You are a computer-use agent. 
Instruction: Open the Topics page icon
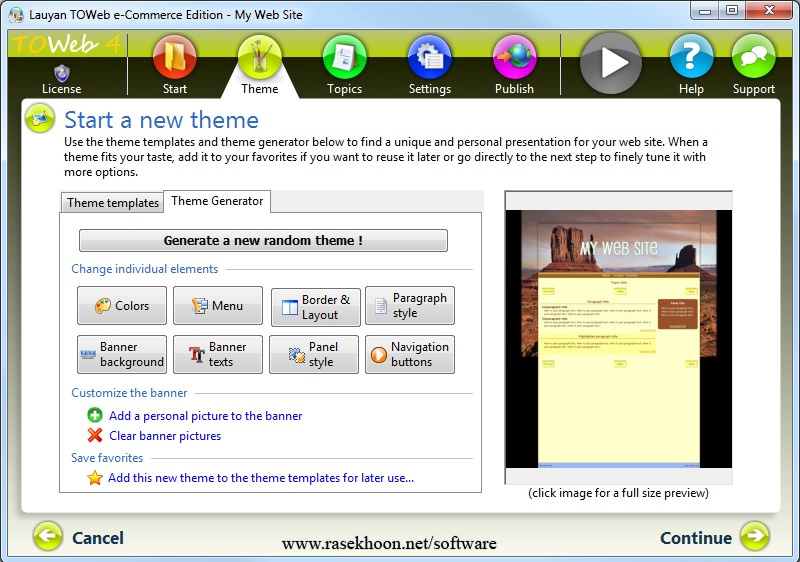(x=344, y=57)
